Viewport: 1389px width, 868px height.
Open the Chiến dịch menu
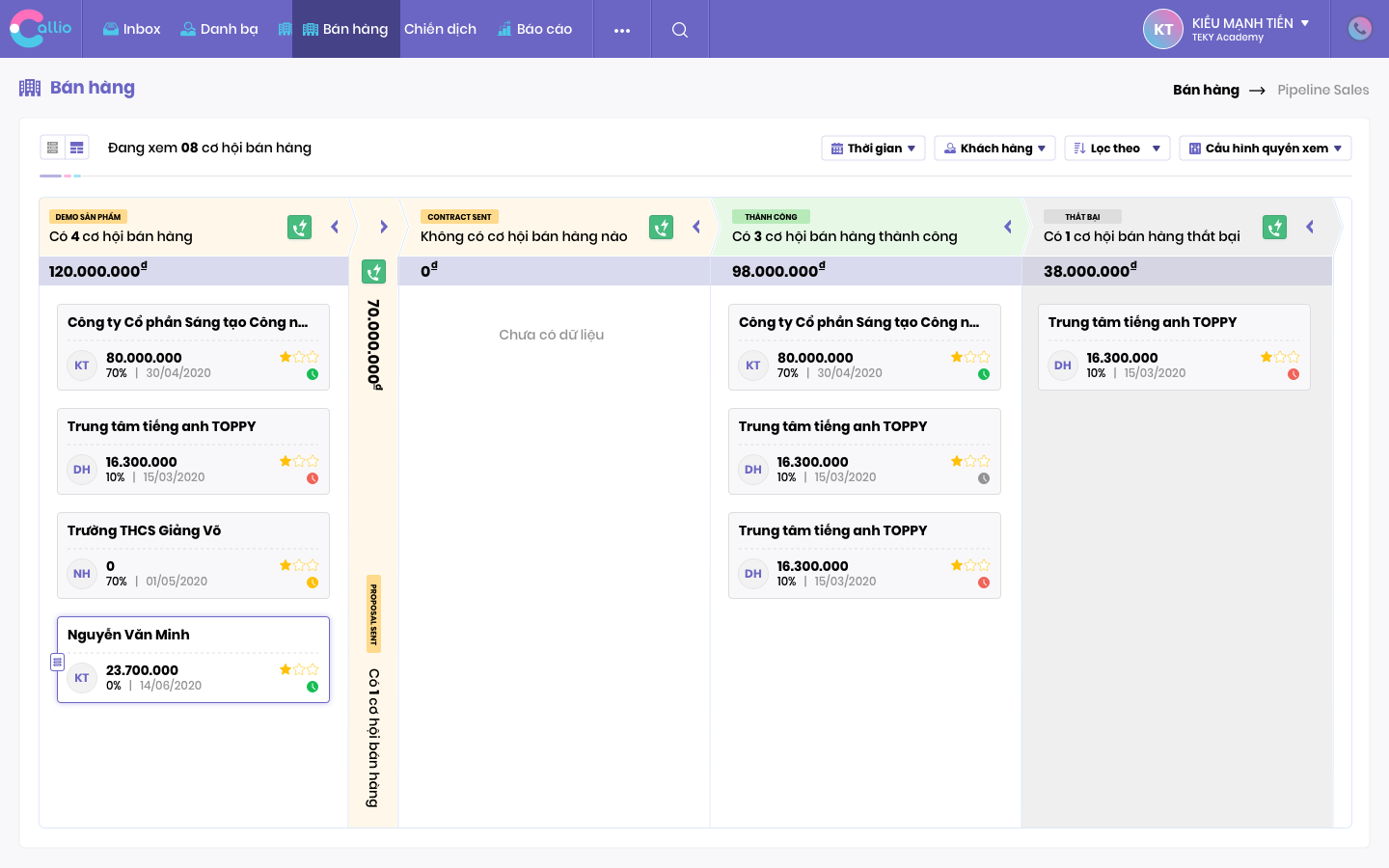(440, 29)
